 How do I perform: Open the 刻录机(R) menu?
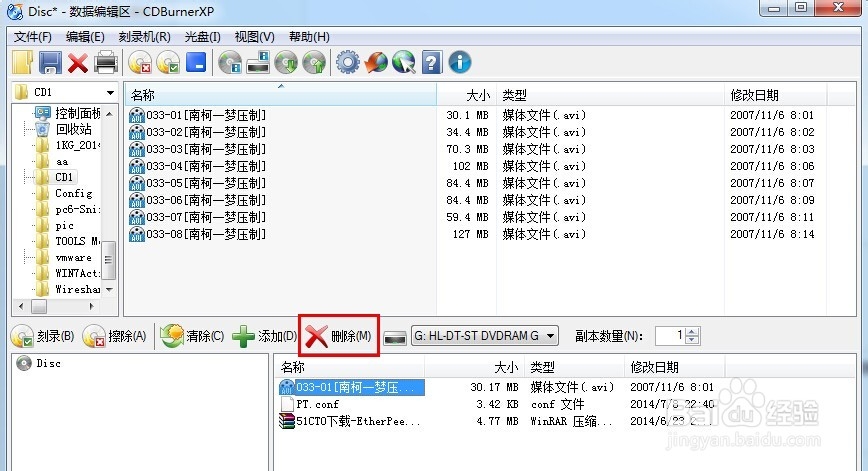pyautogui.click(x=144, y=37)
